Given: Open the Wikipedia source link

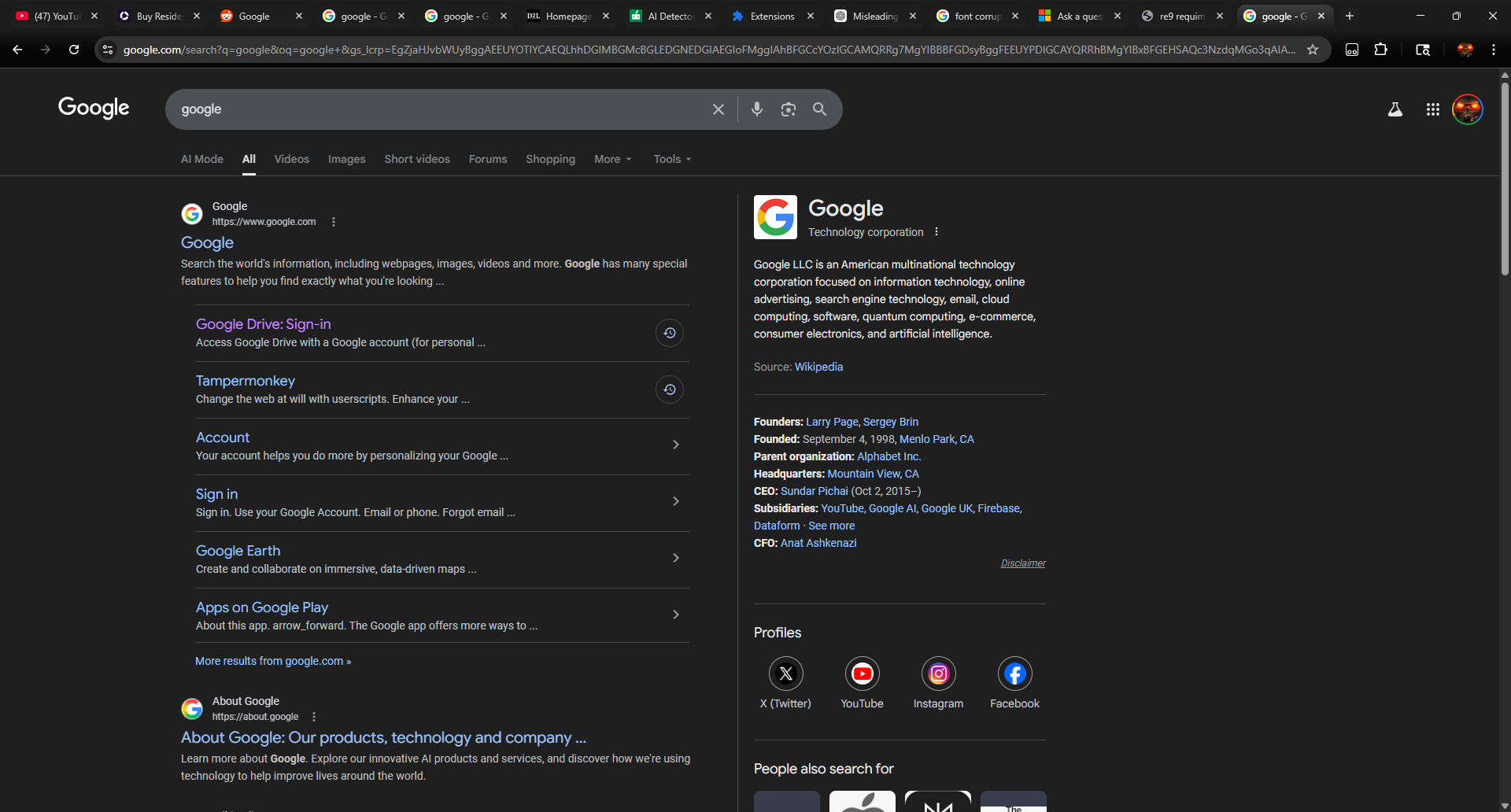Looking at the screenshot, I should point(818,366).
